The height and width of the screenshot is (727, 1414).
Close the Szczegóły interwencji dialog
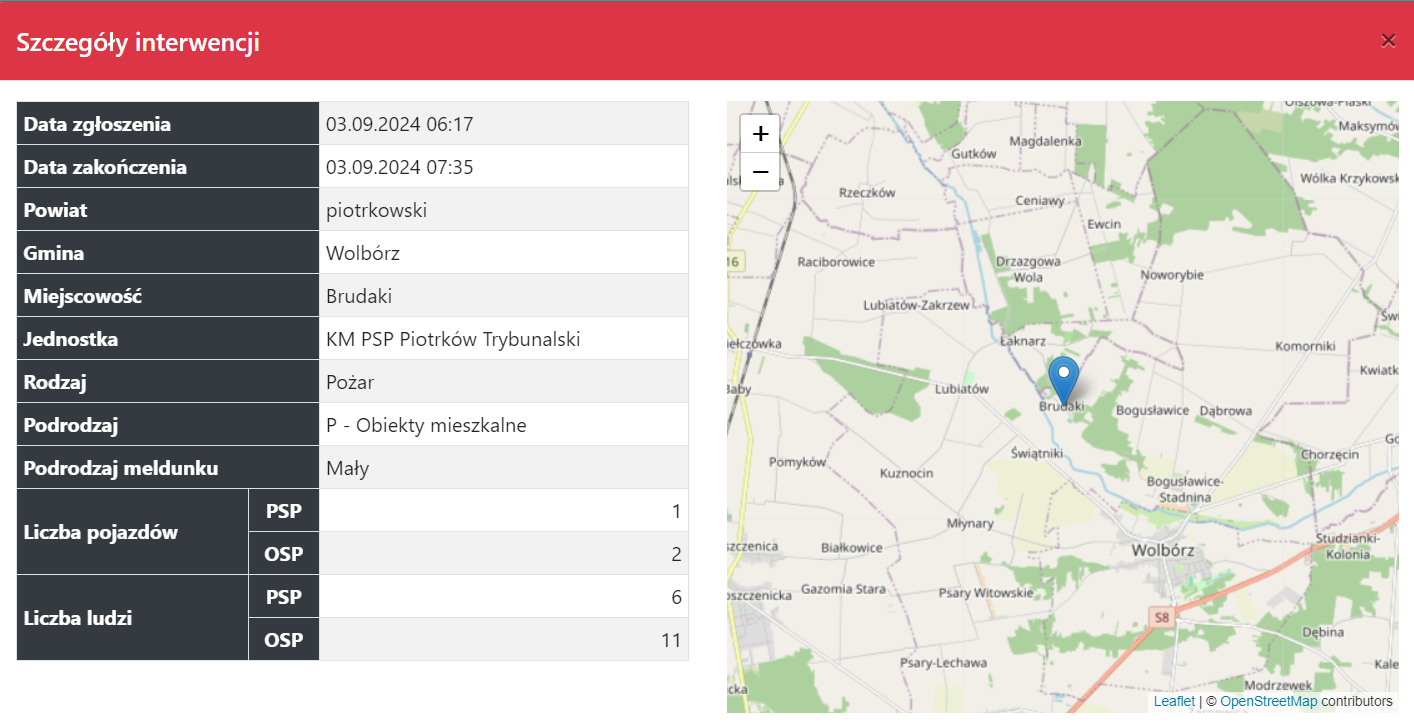pyautogui.click(x=1388, y=40)
